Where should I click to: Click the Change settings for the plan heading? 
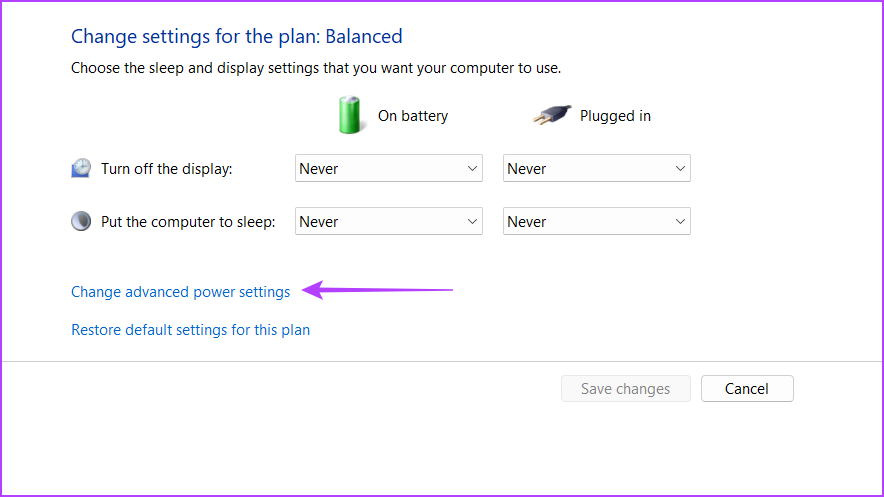click(x=237, y=36)
